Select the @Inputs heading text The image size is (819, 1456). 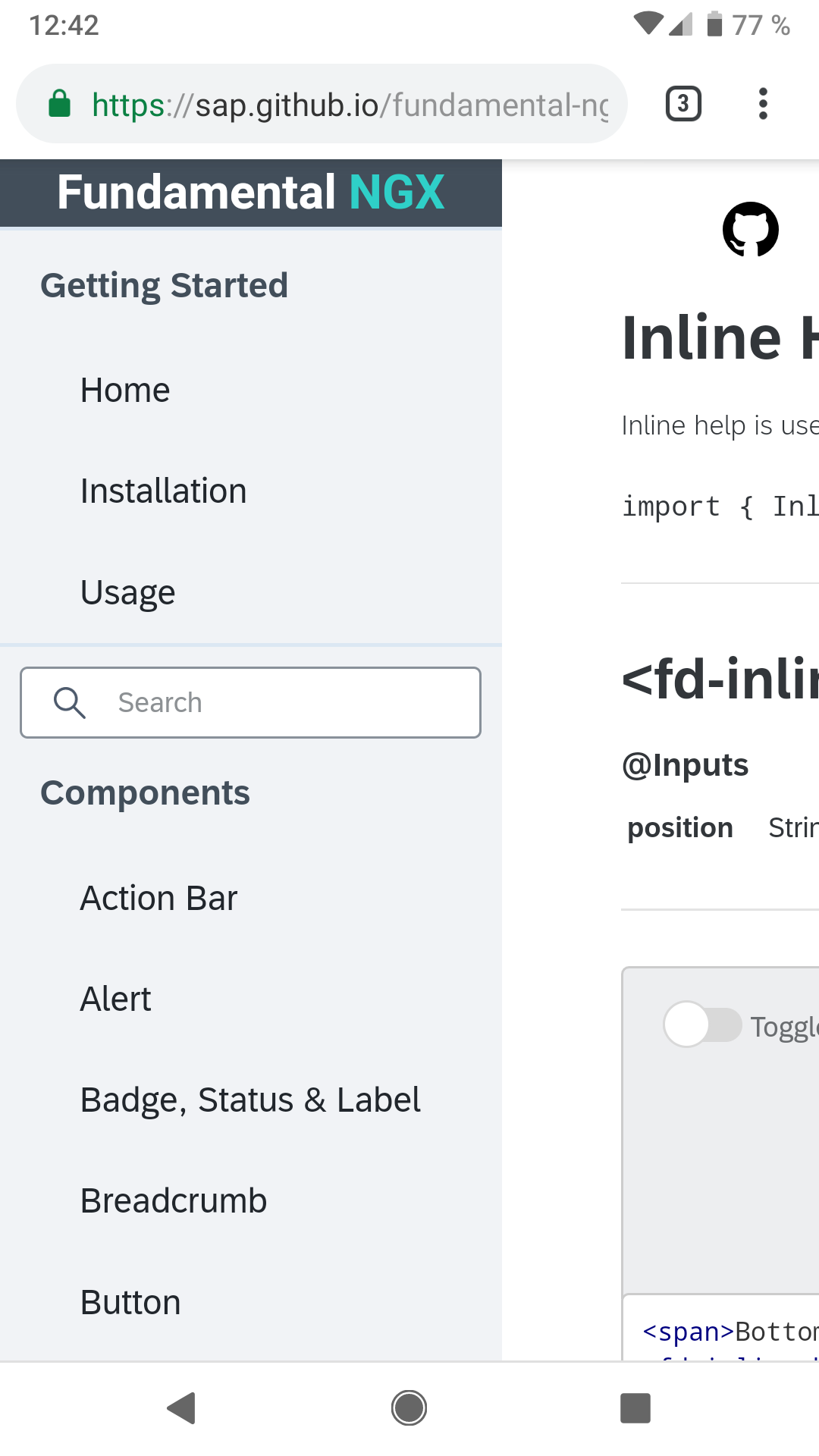tap(685, 765)
